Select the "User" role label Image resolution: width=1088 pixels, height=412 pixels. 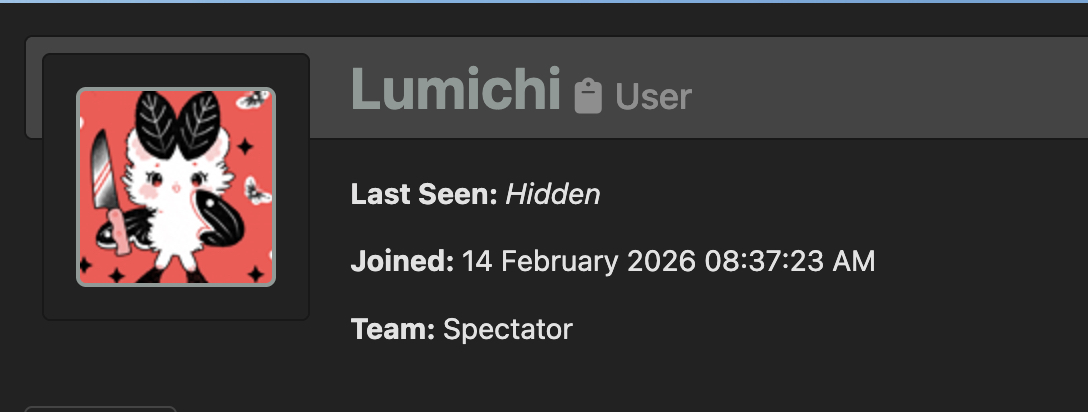coord(653,97)
